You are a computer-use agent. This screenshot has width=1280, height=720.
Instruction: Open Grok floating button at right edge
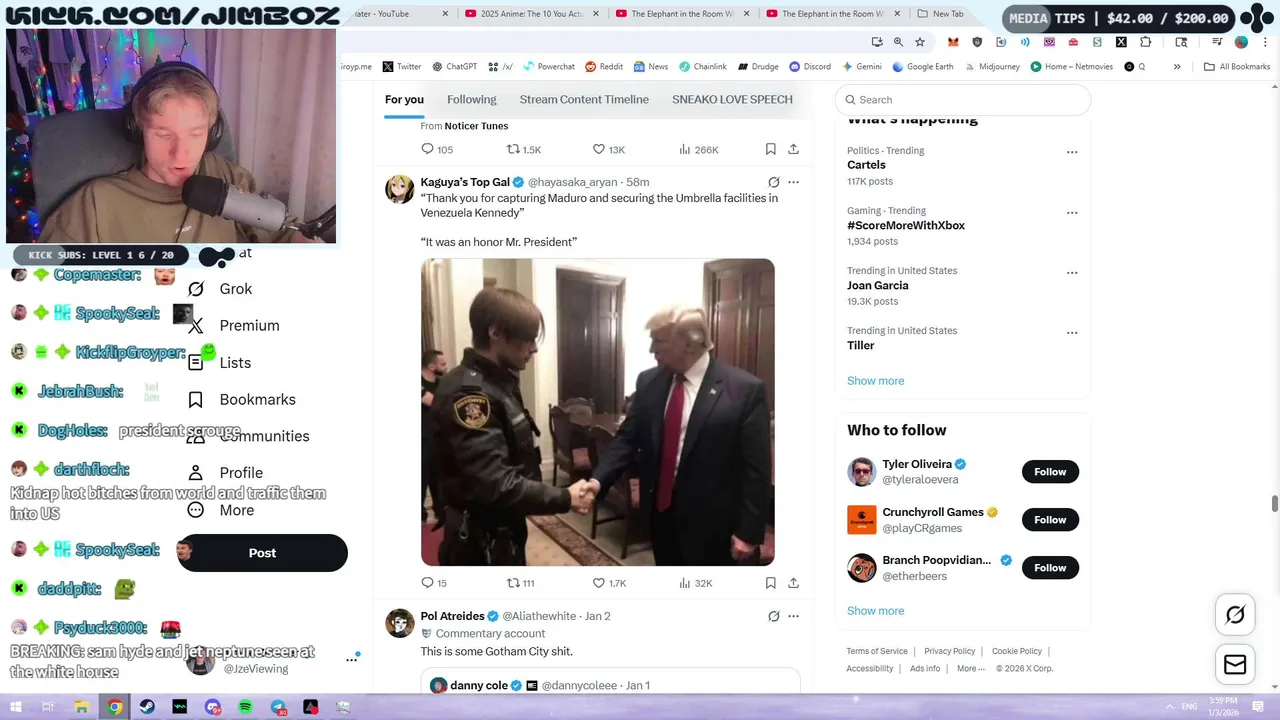tap(1235, 615)
